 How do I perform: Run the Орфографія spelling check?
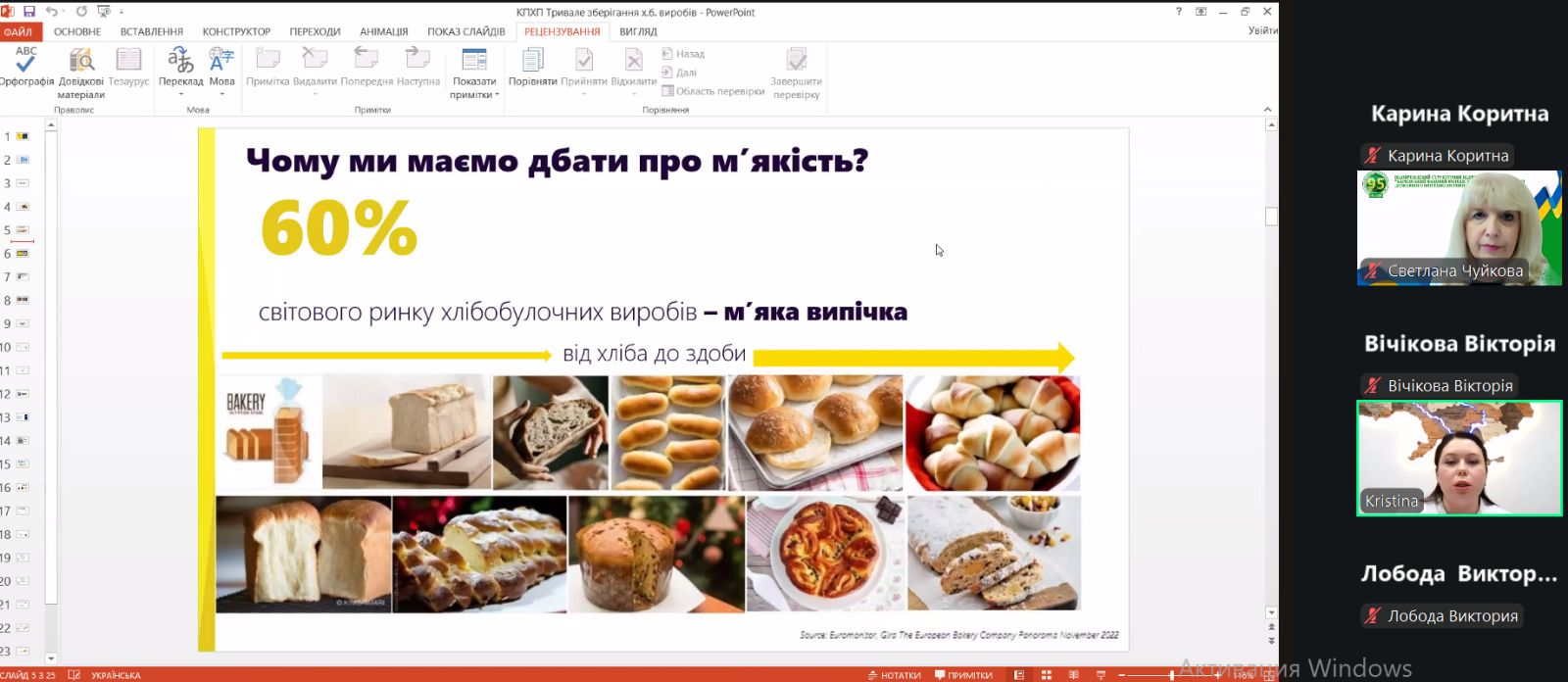click(26, 67)
